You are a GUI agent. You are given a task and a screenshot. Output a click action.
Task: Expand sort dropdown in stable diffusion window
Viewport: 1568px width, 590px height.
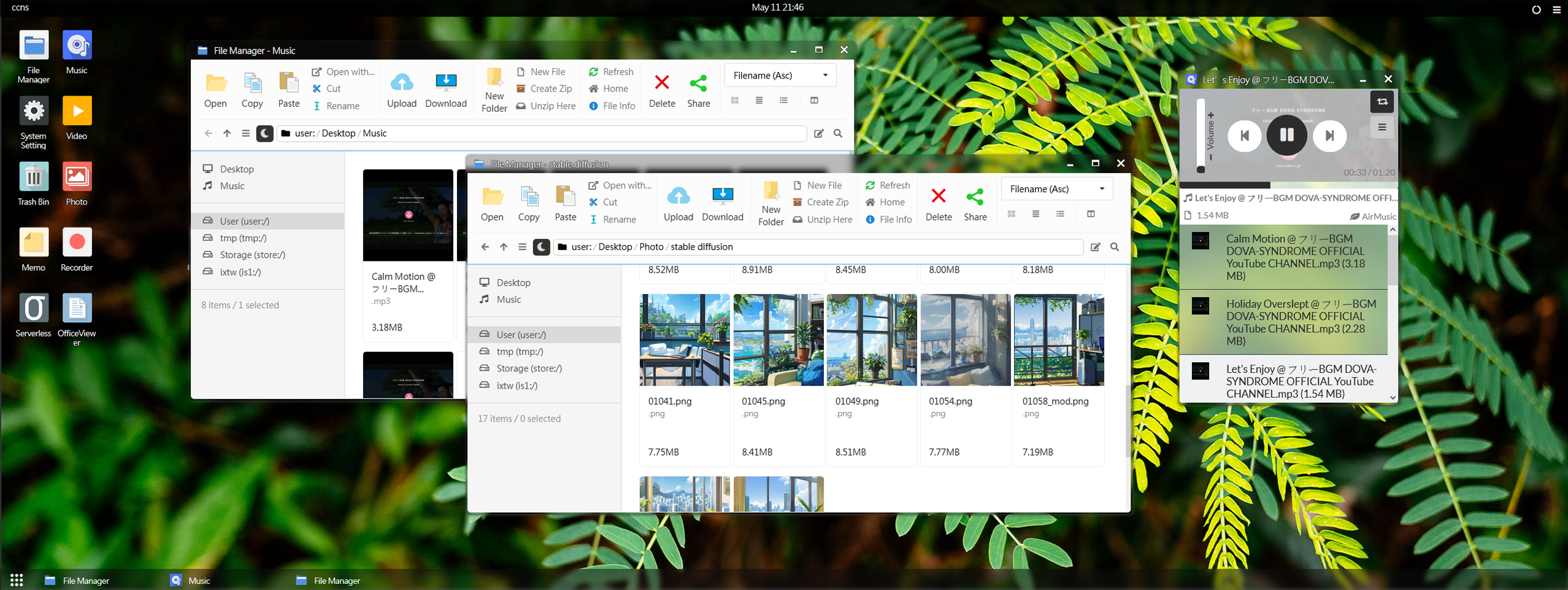[1056, 189]
